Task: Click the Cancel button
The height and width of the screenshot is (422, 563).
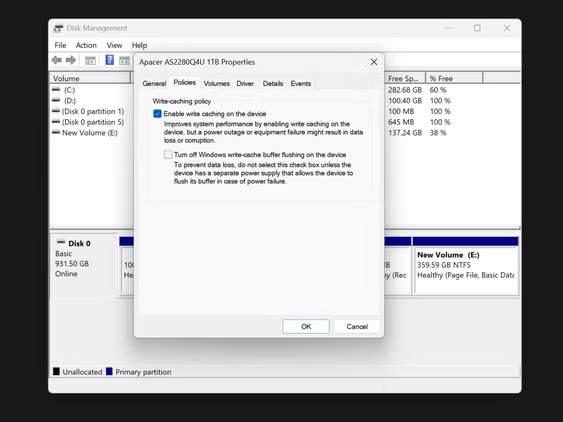Action: pos(357,326)
